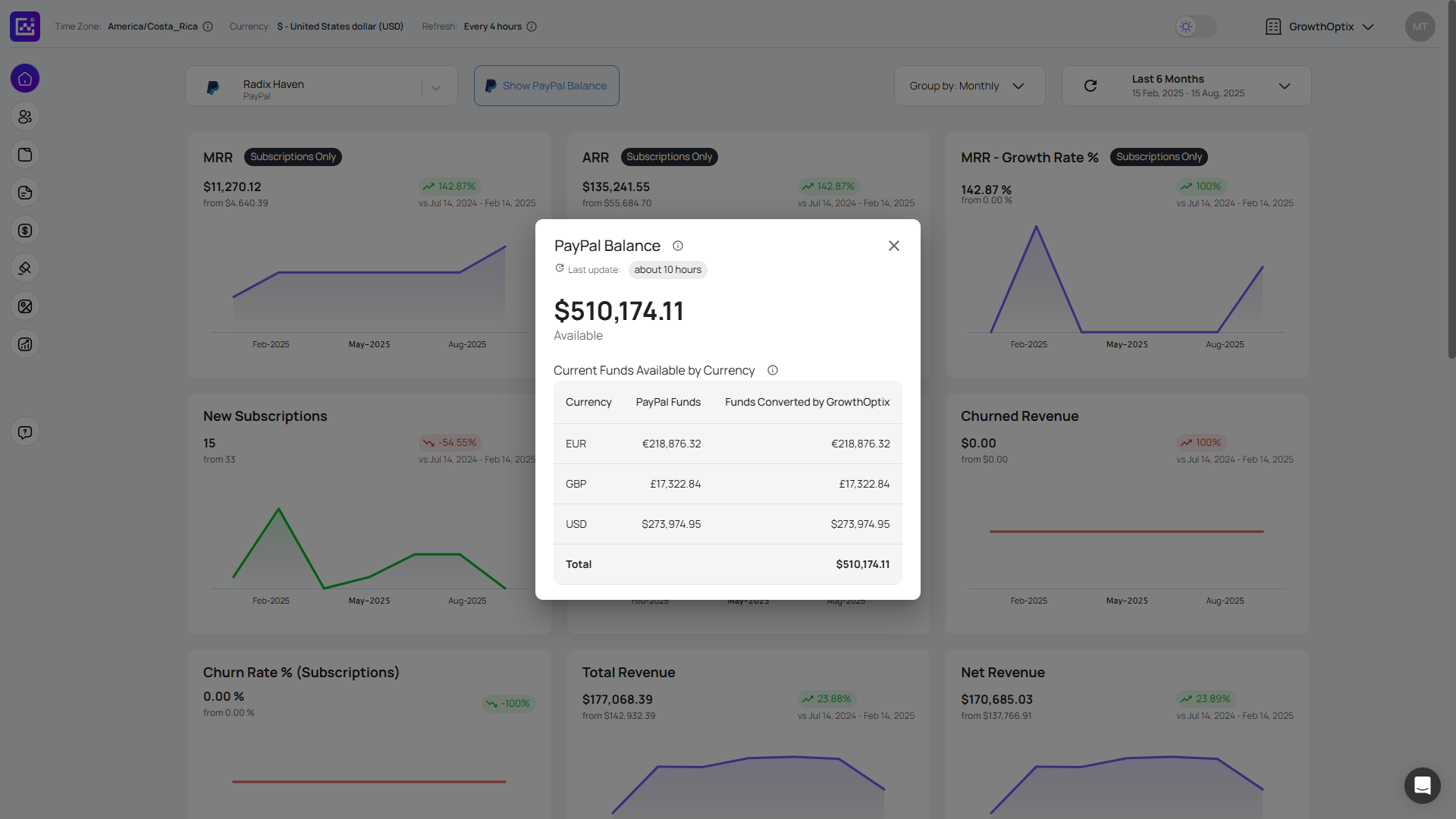This screenshot has height=819, width=1456.
Task: Click the refresh icon near Last update
Action: (560, 268)
